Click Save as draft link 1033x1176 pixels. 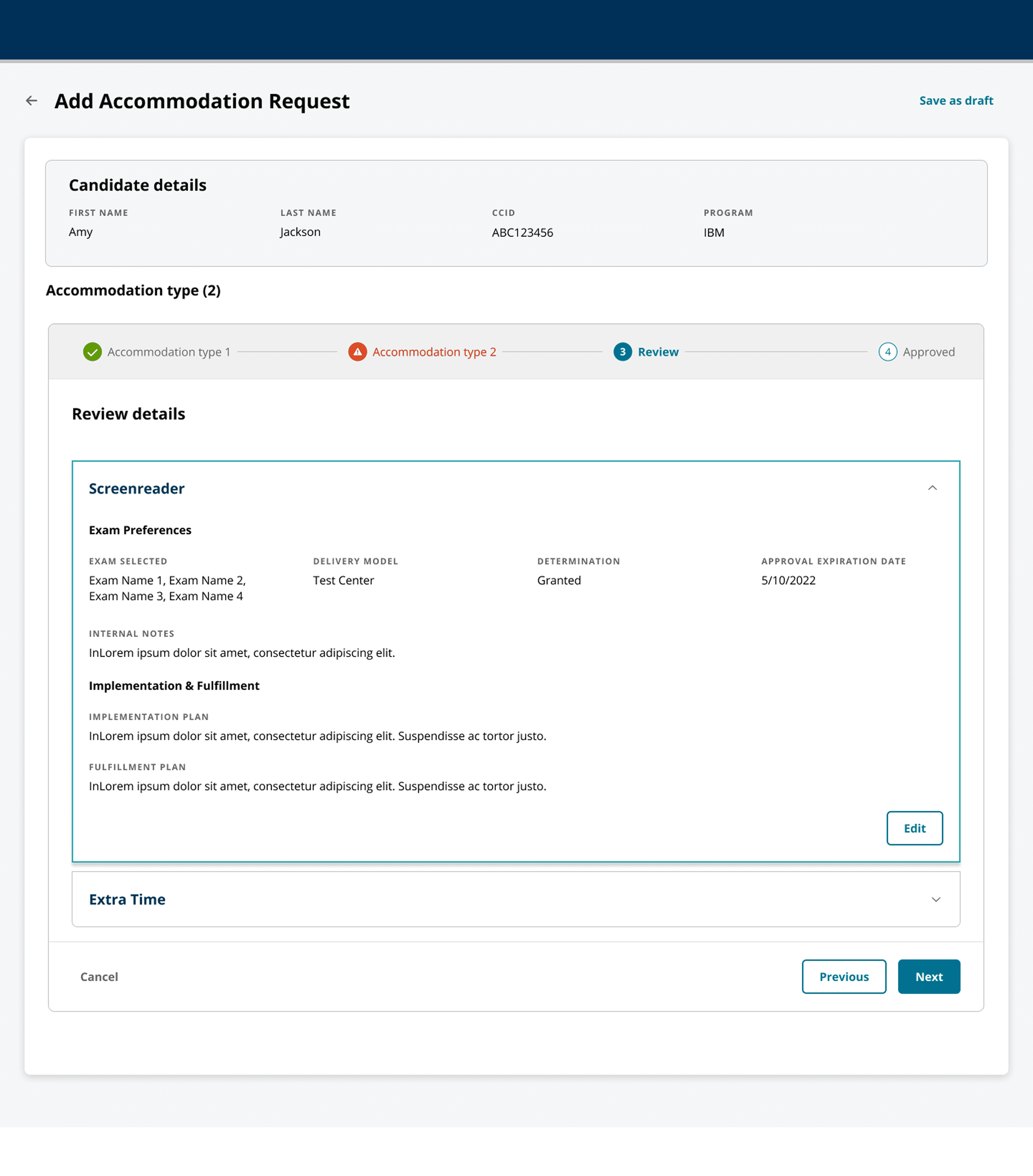[956, 101]
